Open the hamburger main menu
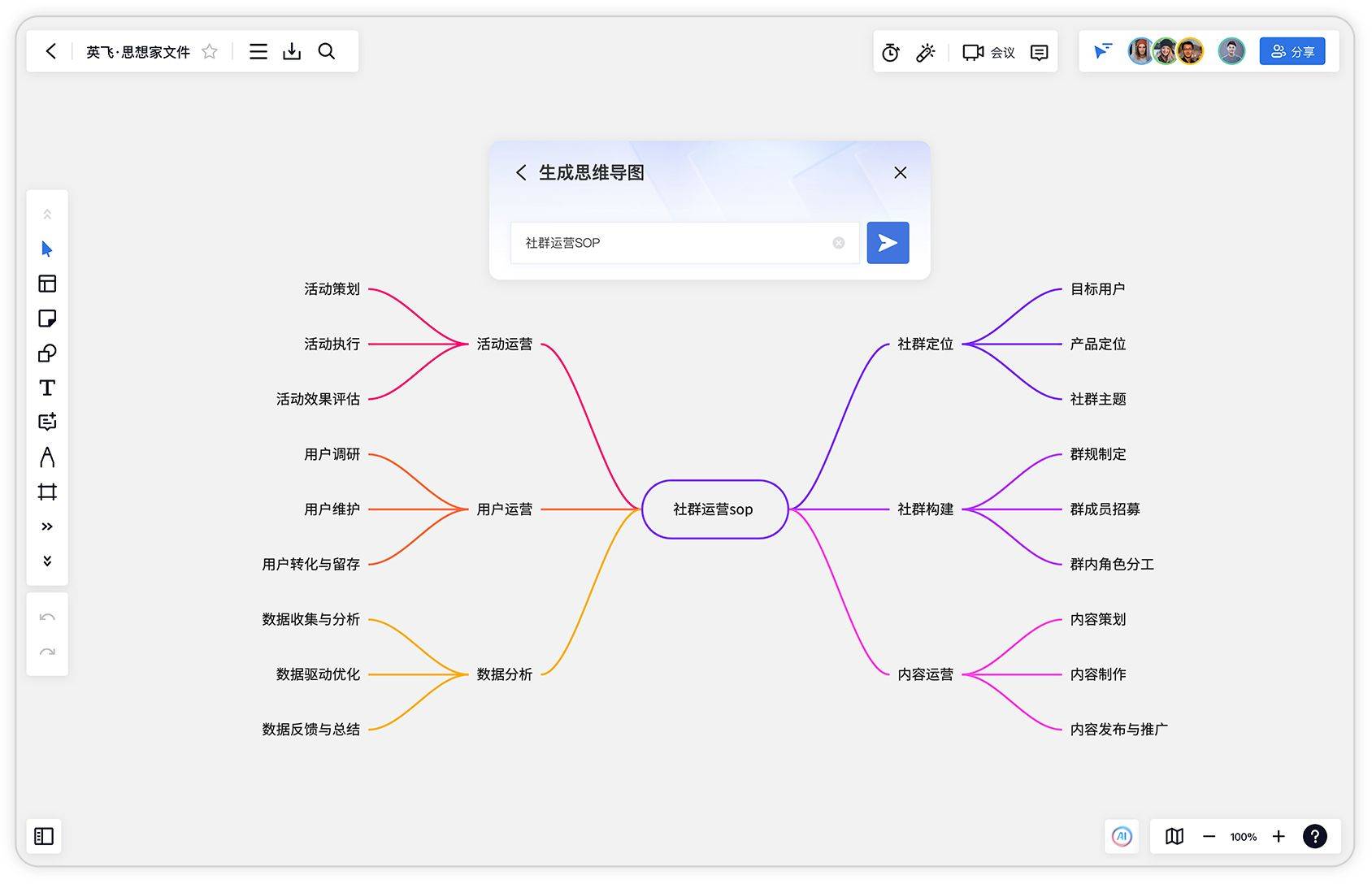 (x=258, y=52)
